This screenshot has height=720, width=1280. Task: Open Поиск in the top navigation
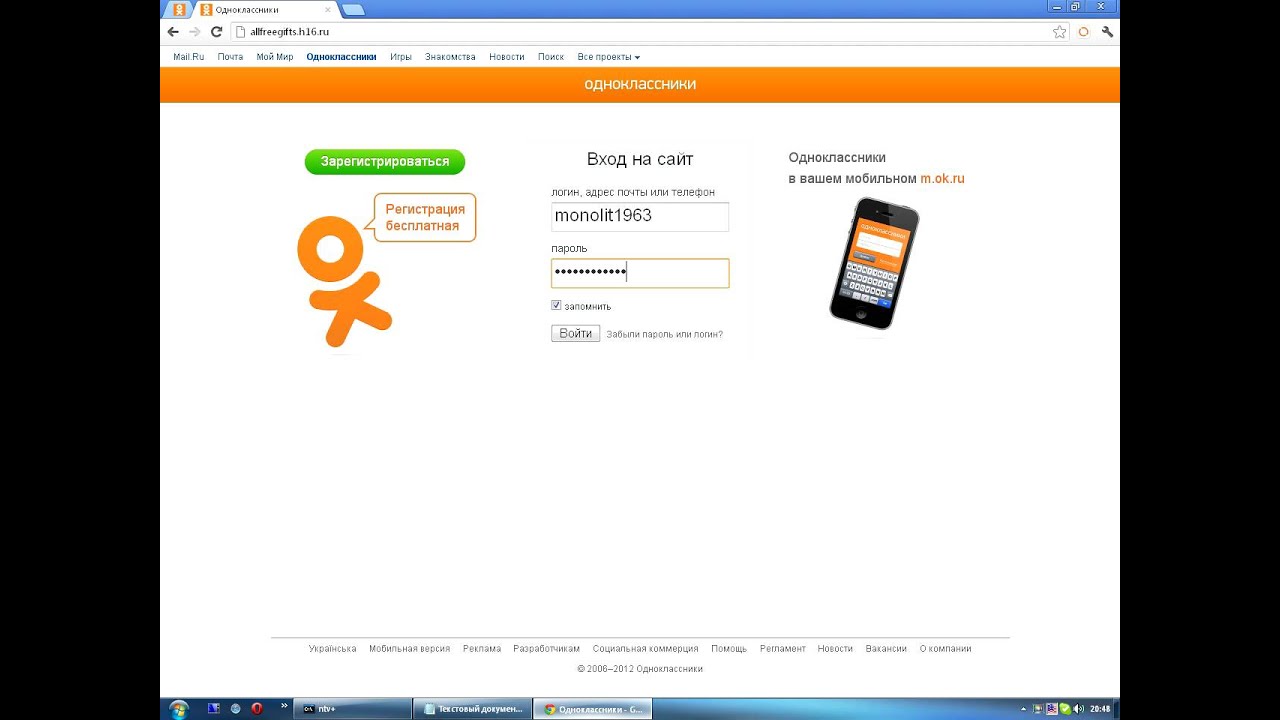coord(551,57)
